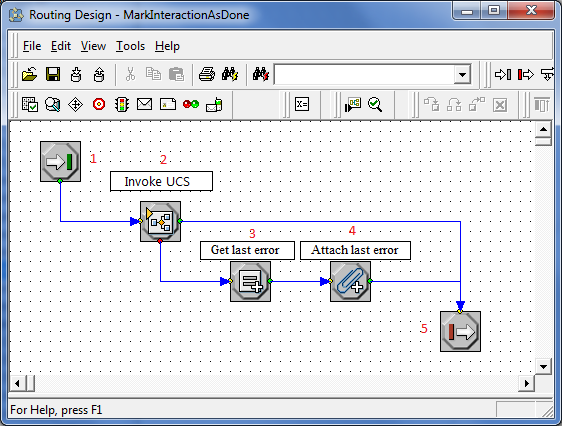This screenshot has height=426, width=562.
Task: Open the Tools menu
Action: click(x=130, y=46)
